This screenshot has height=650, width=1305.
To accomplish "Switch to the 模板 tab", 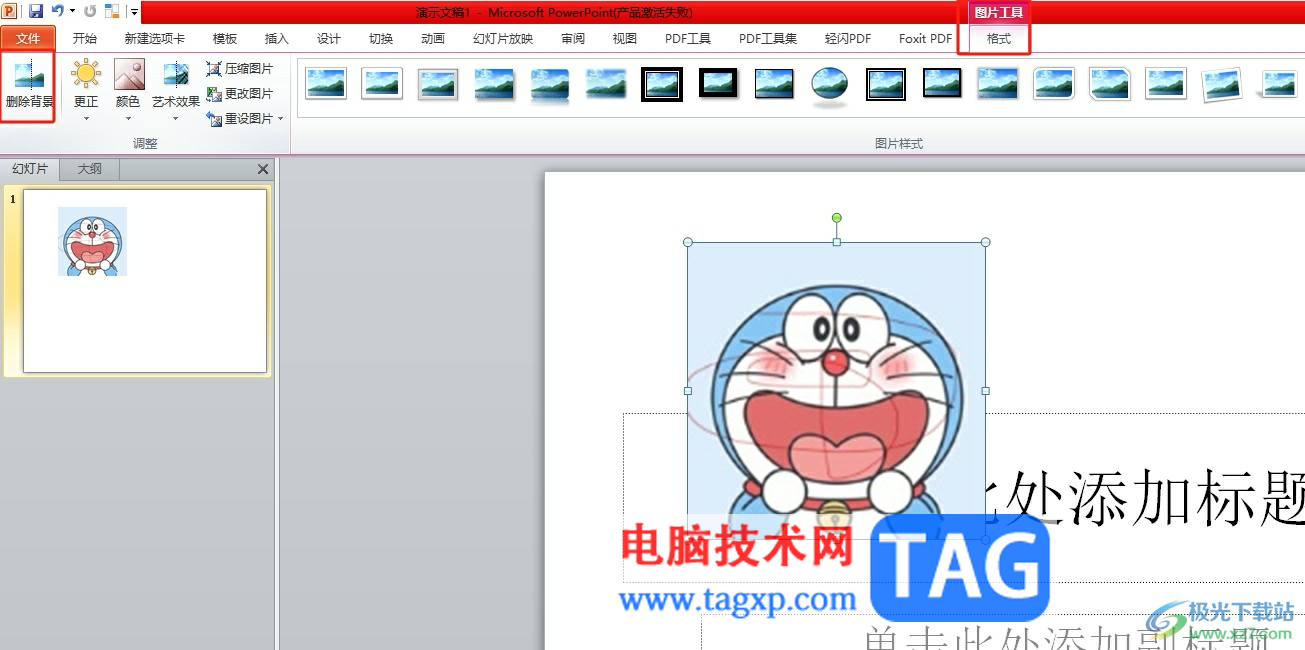I will point(225,39).
